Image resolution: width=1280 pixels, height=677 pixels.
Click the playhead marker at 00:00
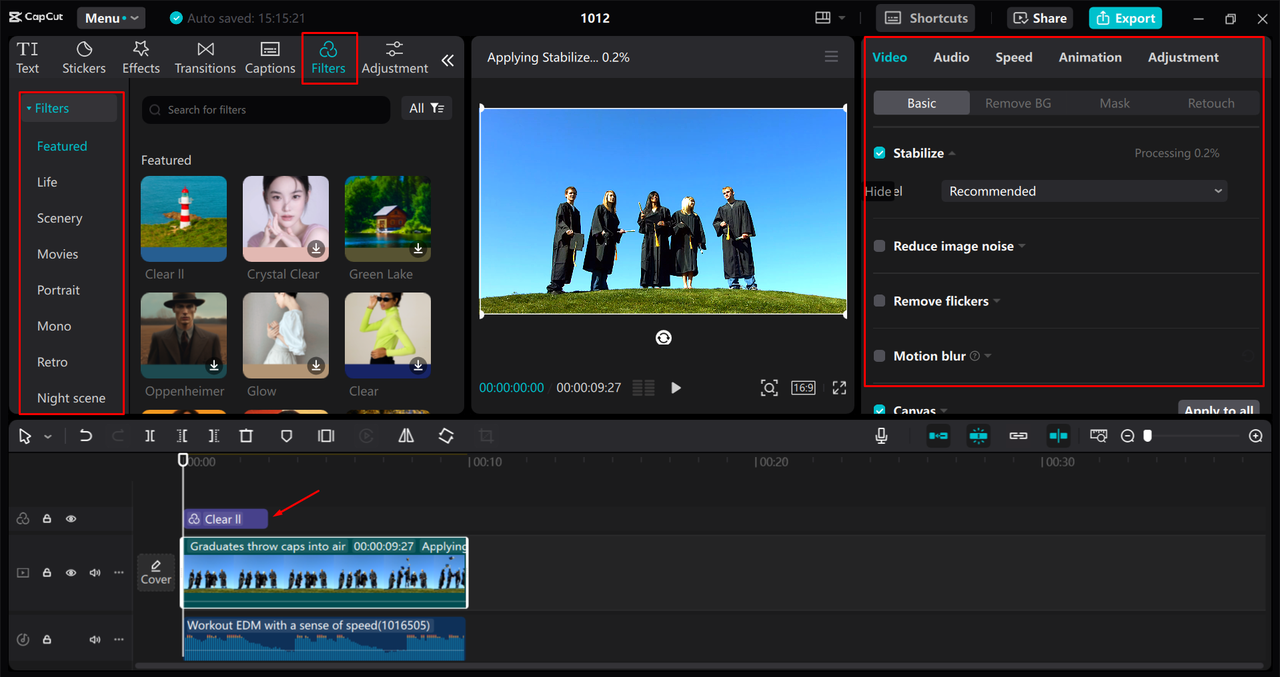pyautogui.click(x=183, y=460)
